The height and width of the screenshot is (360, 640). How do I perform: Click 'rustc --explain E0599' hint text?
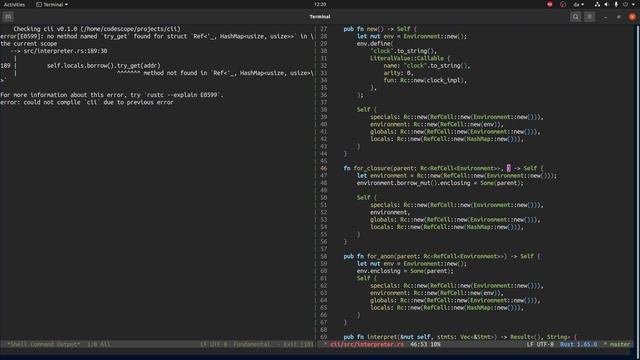[x=183, y=95]
